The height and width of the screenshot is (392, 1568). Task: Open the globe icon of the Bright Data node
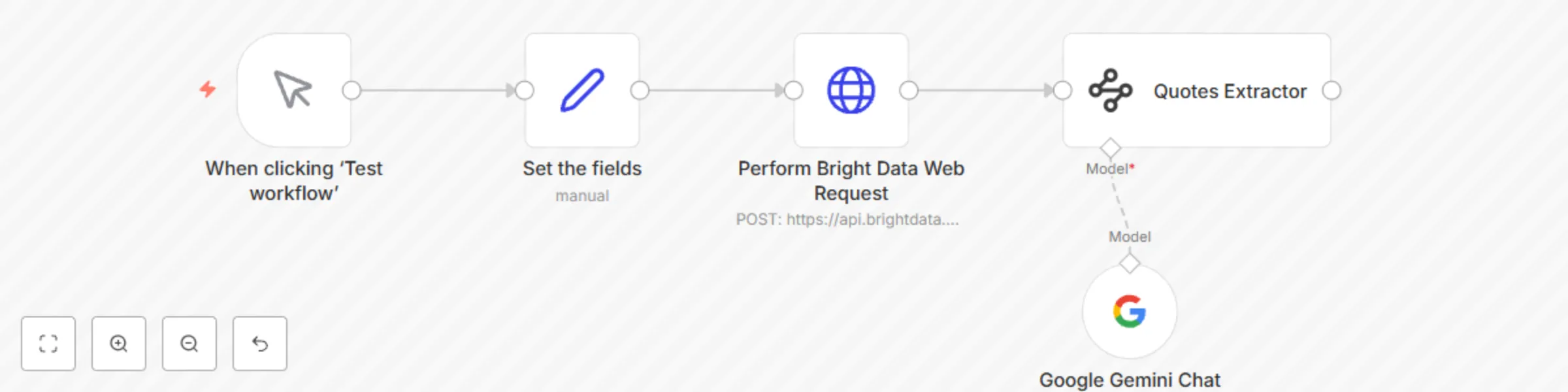click(x=850, y=90)
